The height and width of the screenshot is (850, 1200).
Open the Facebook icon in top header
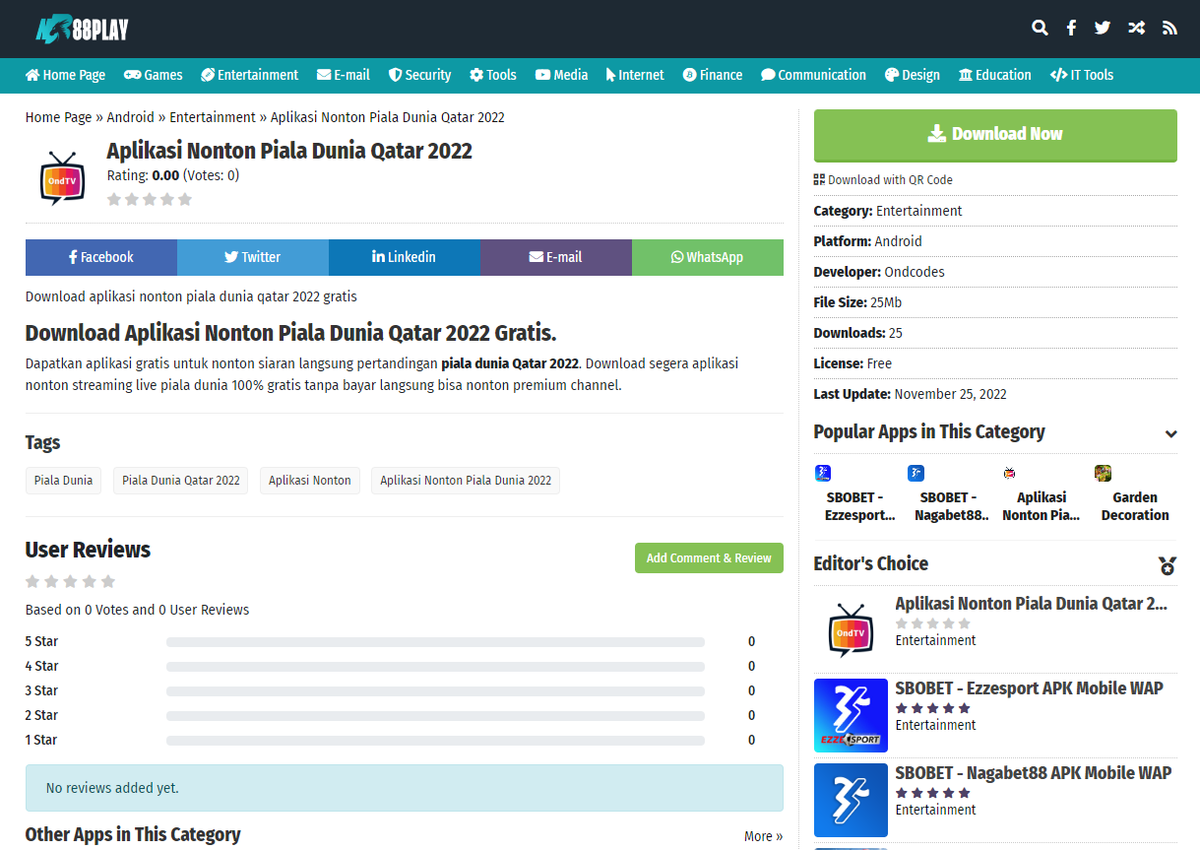[x=1071, y=28]
